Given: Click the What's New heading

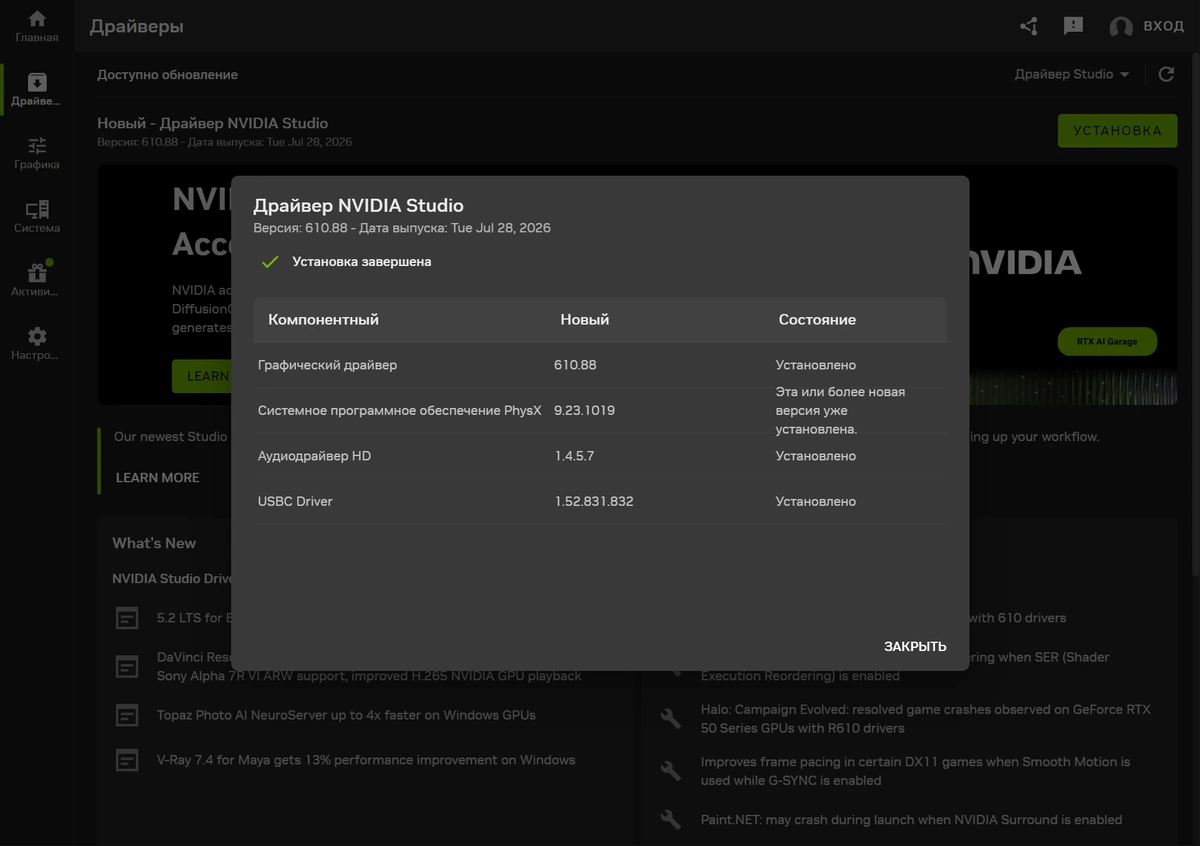Looking at the screenshot, I should click(154, 543).
